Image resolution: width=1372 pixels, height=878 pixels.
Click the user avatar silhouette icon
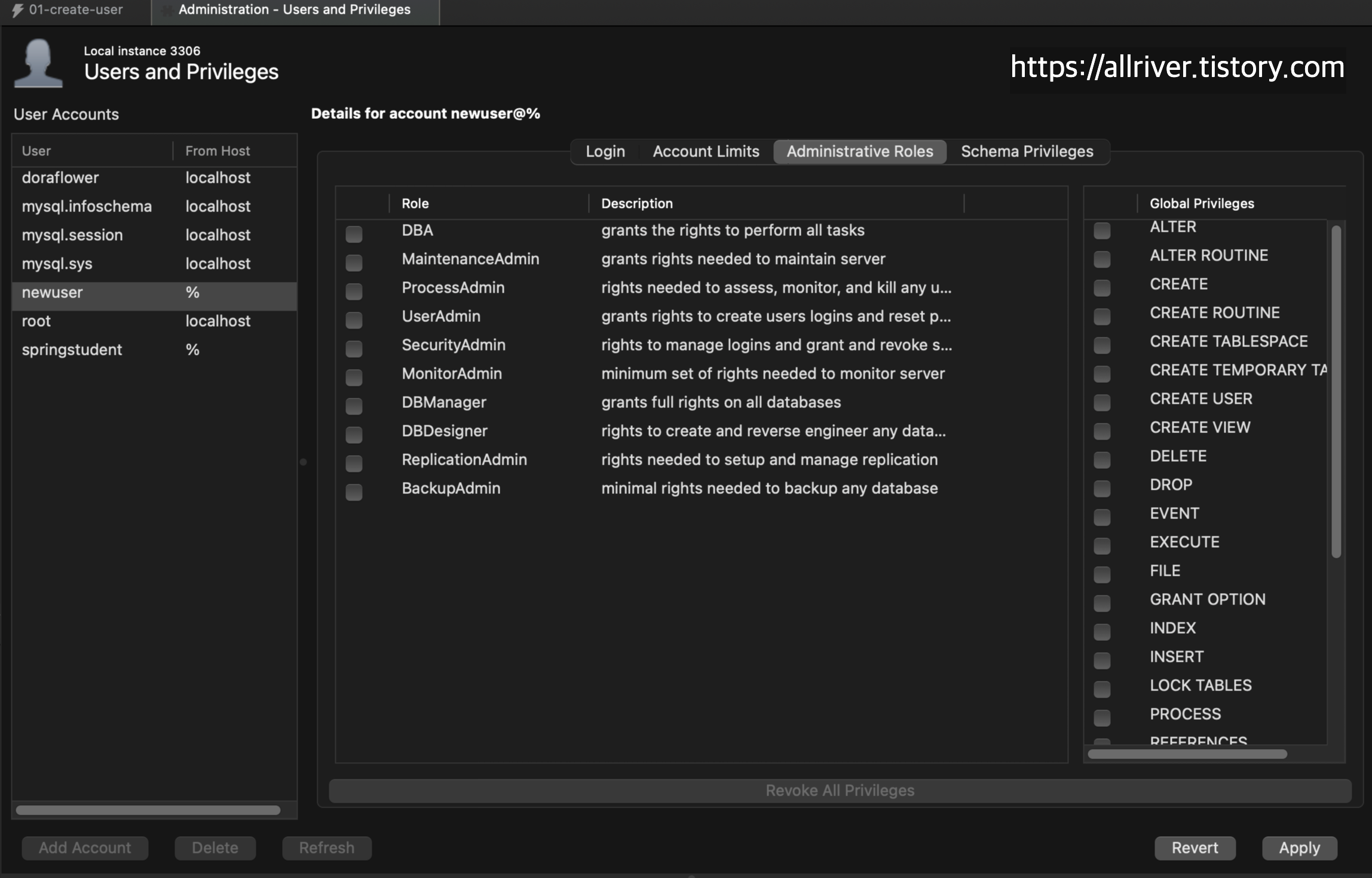tap(38, 64)
